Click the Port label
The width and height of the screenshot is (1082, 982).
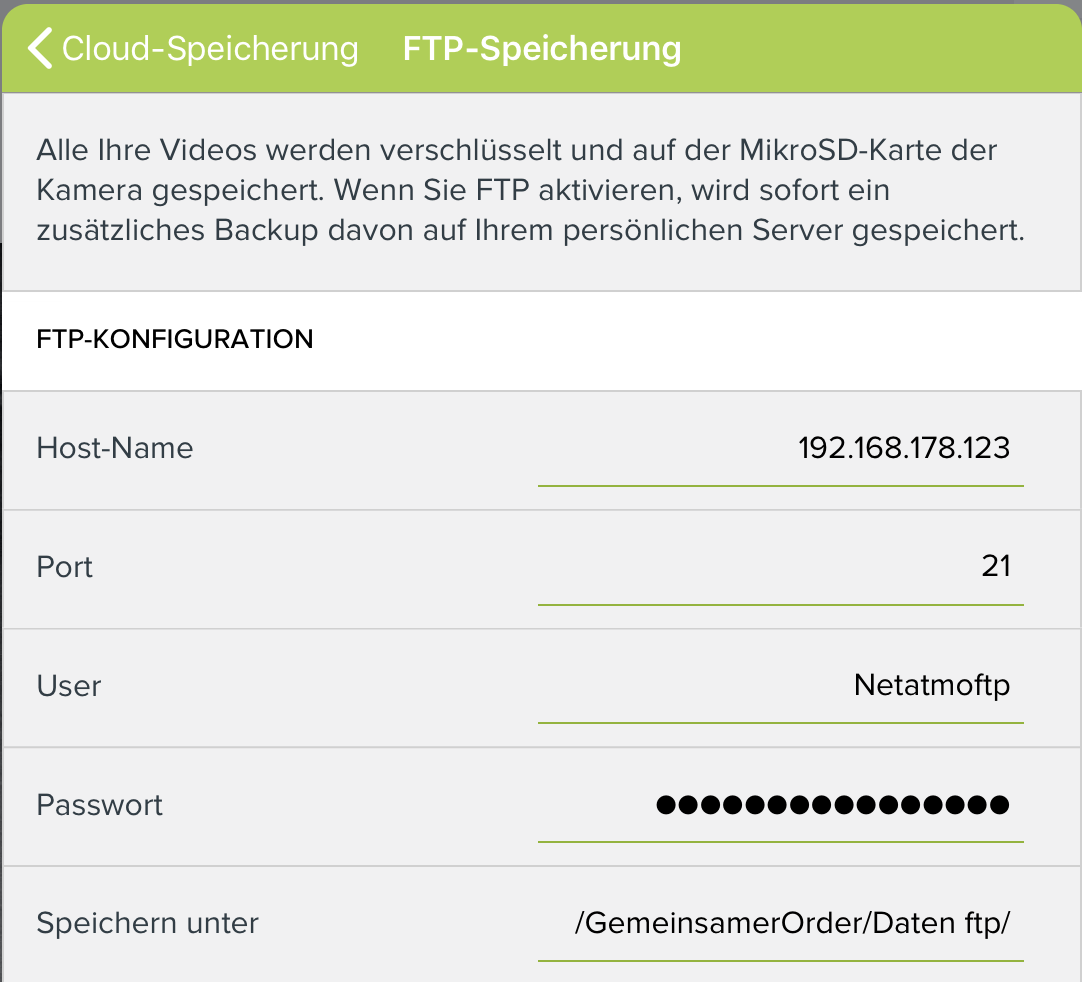(64, 567)
